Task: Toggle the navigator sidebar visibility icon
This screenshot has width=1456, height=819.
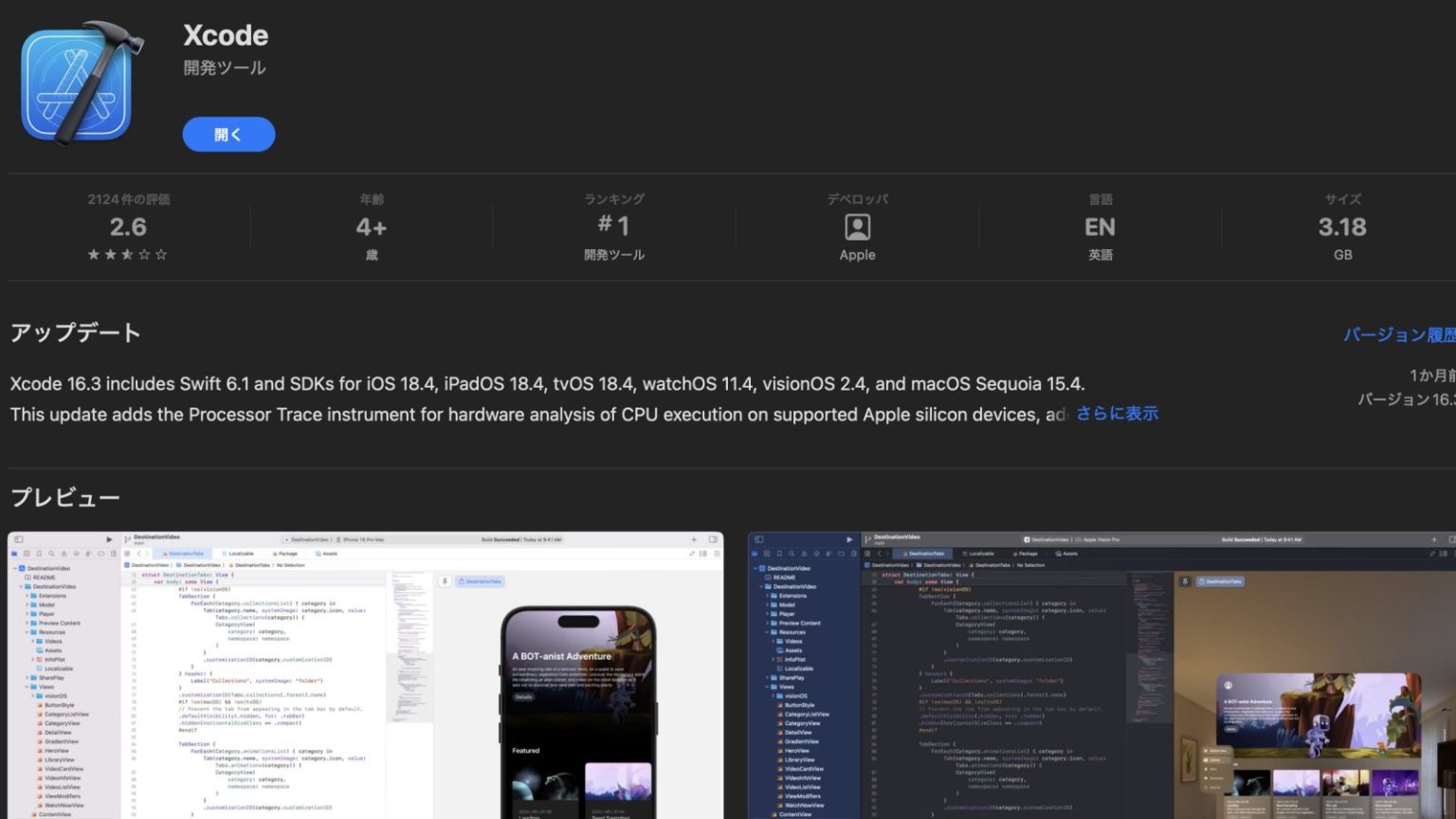Action: click(18, 539)
